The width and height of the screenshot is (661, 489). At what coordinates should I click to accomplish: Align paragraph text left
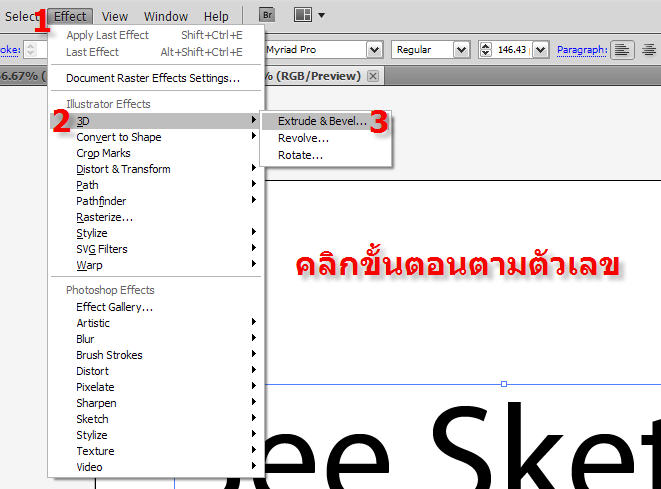point(622,49)
